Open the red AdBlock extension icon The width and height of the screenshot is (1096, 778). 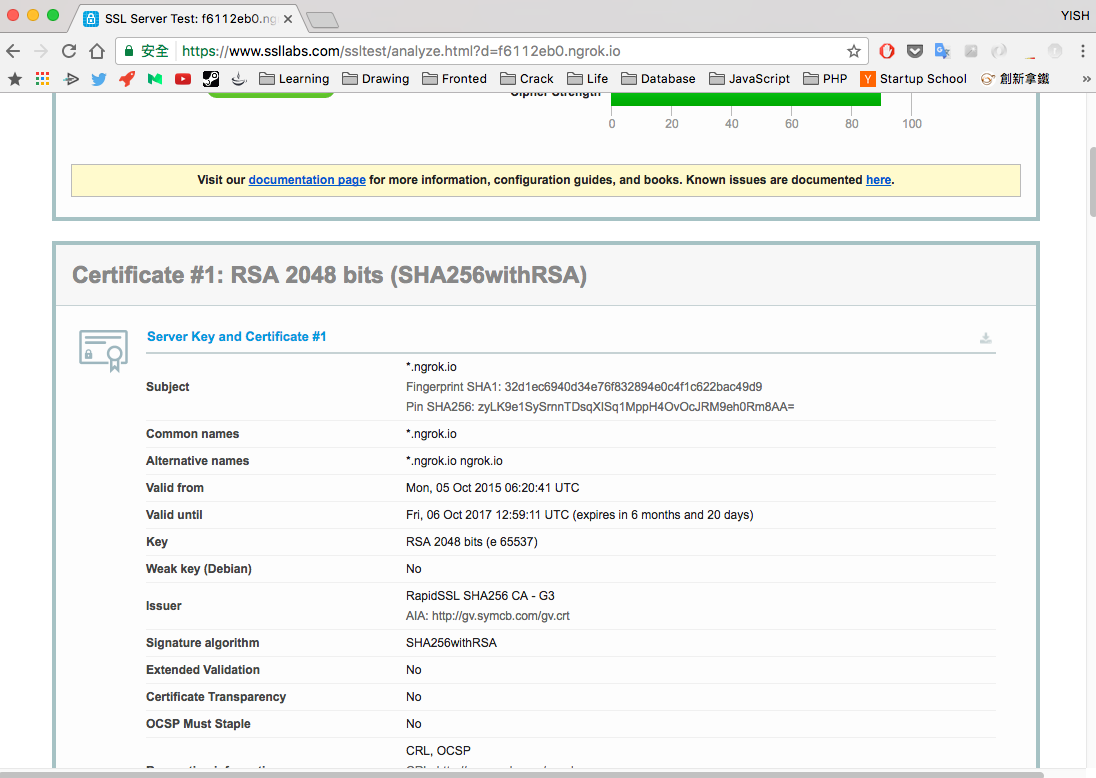887,51
